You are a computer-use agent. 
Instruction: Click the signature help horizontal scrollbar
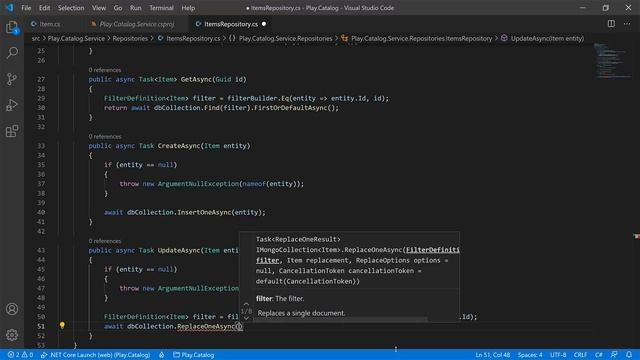(x=341, y=320)
